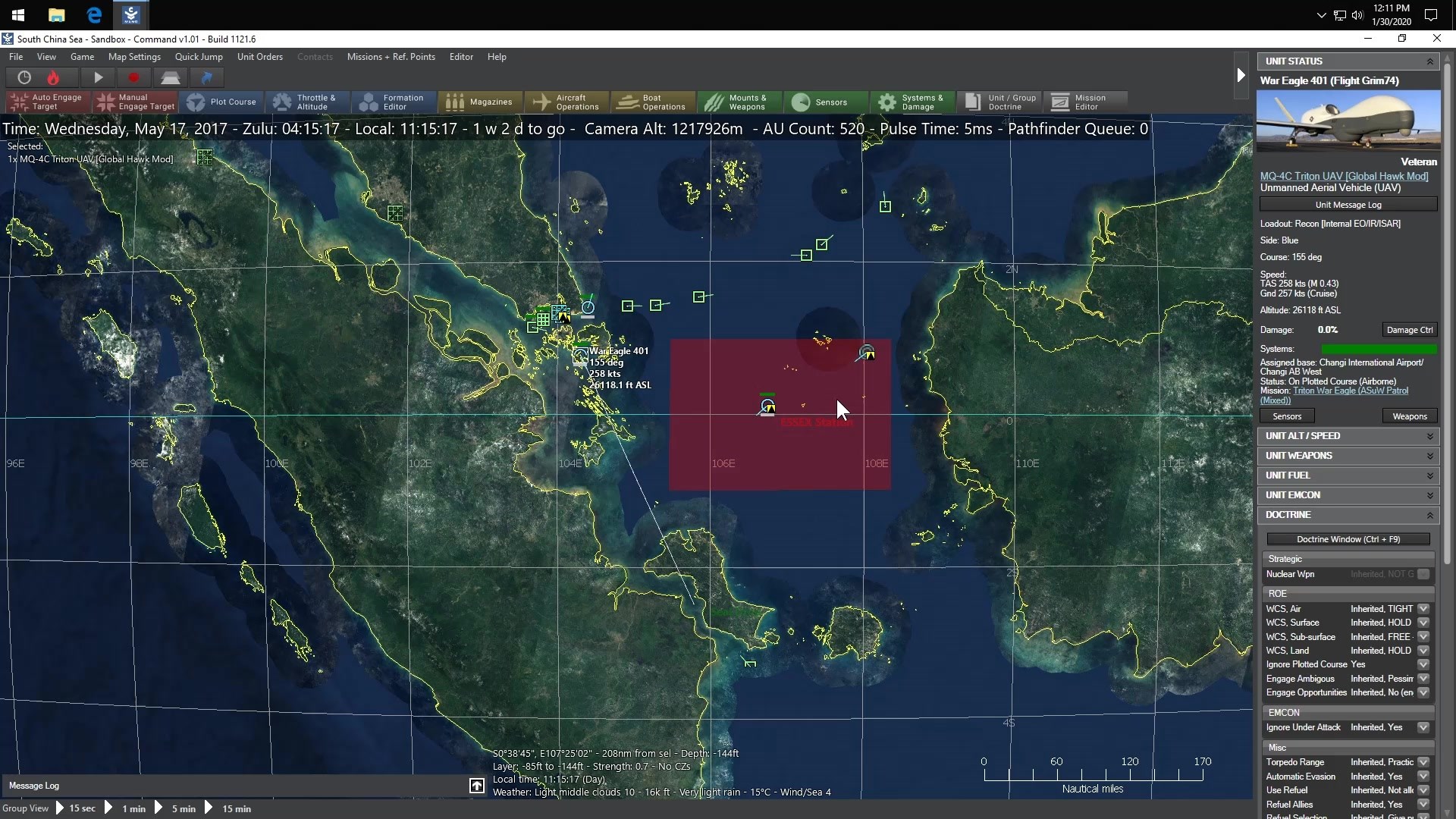Open Mounts & Weapons

739,102
